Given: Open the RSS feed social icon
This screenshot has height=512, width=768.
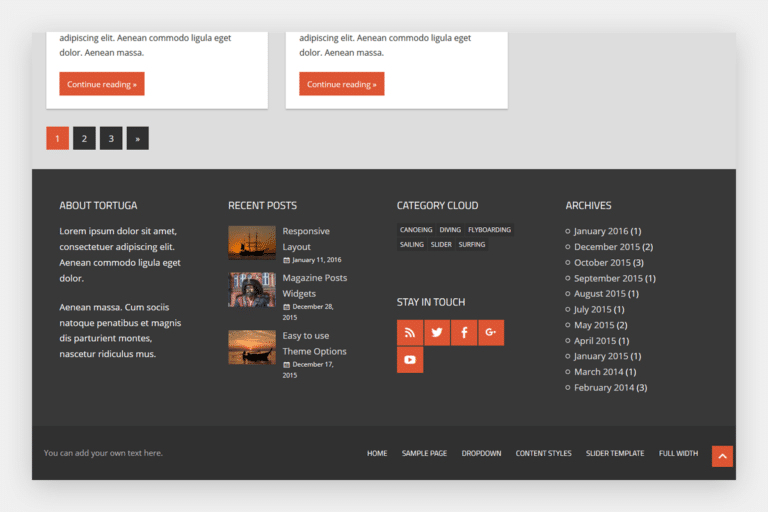Looking at the screenshot, I should 410,333.
